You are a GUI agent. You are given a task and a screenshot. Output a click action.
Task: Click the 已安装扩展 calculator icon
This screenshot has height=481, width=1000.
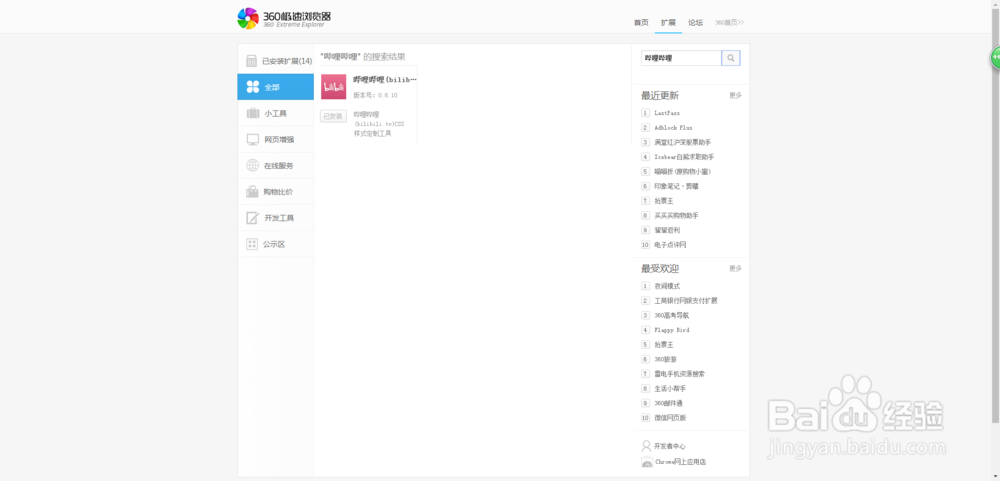(x=251, y=61)
